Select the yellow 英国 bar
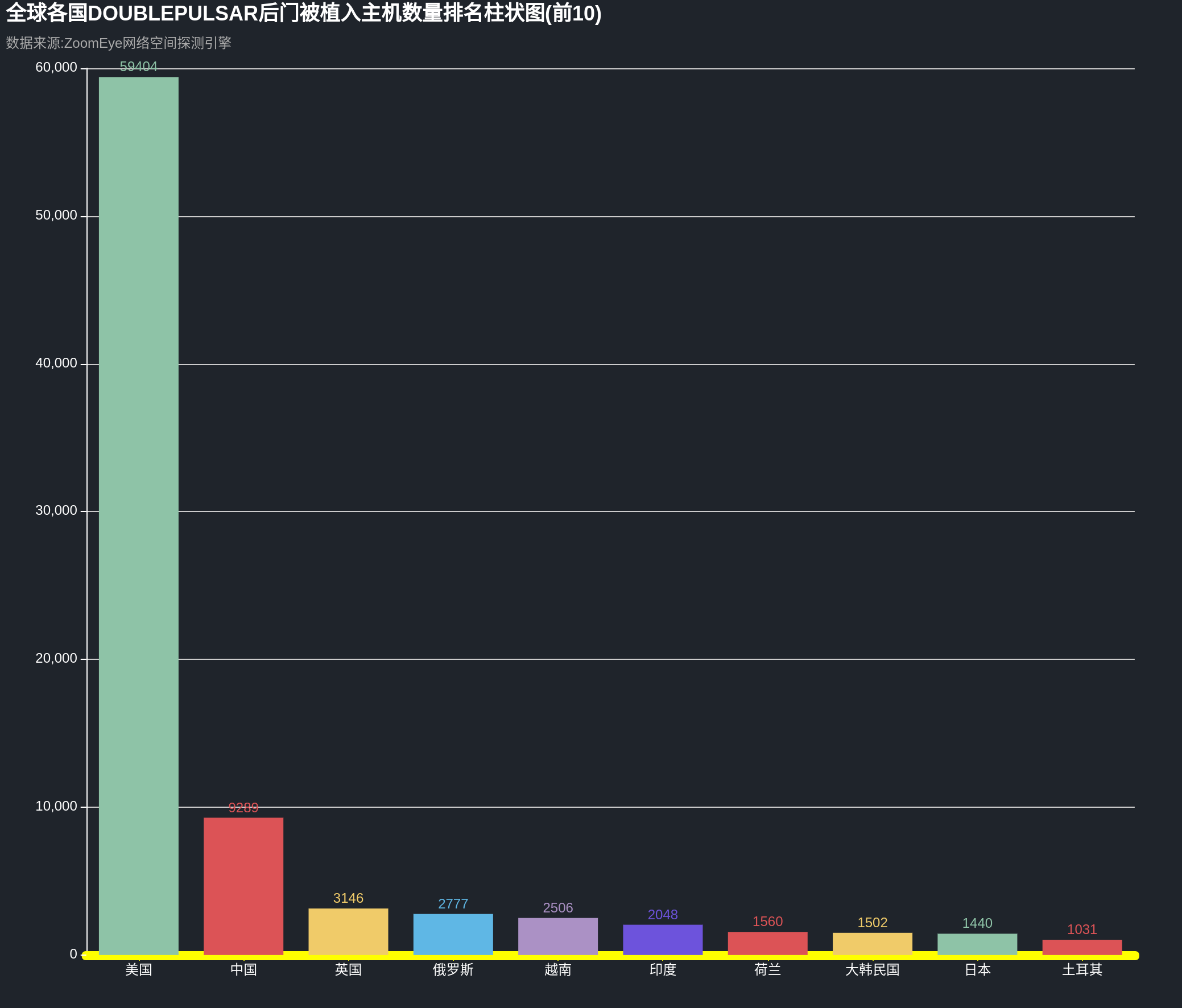Image resolution: width=1182 pixels, height=1008 pixels. click(x=349, y=932)
